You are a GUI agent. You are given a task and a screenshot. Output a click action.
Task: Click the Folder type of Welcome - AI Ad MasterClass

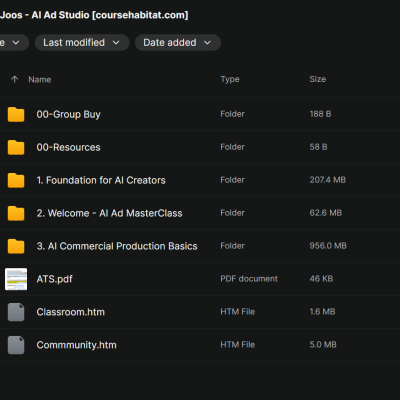233,213
